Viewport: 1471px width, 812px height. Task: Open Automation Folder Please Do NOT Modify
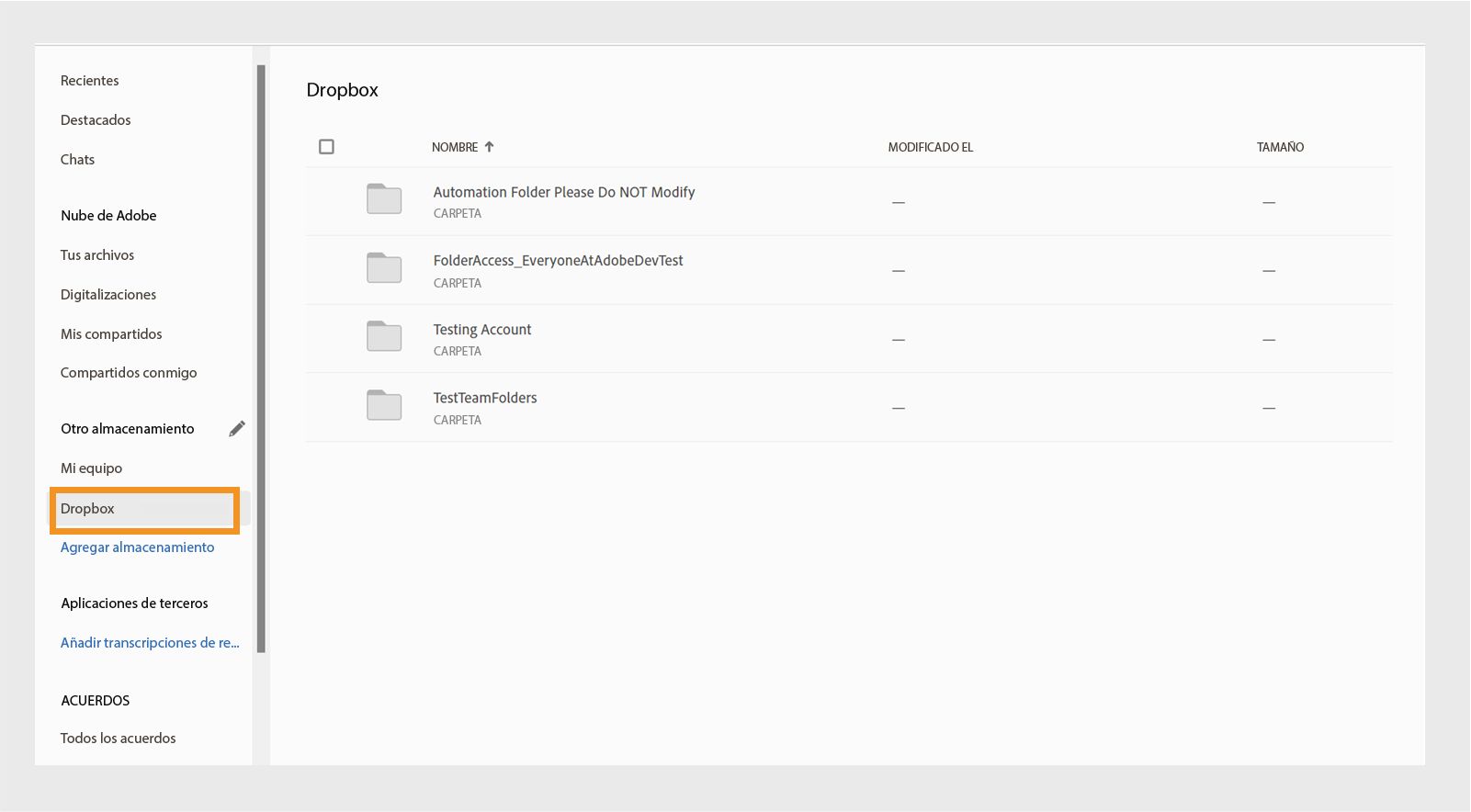[x=564, y=192]
